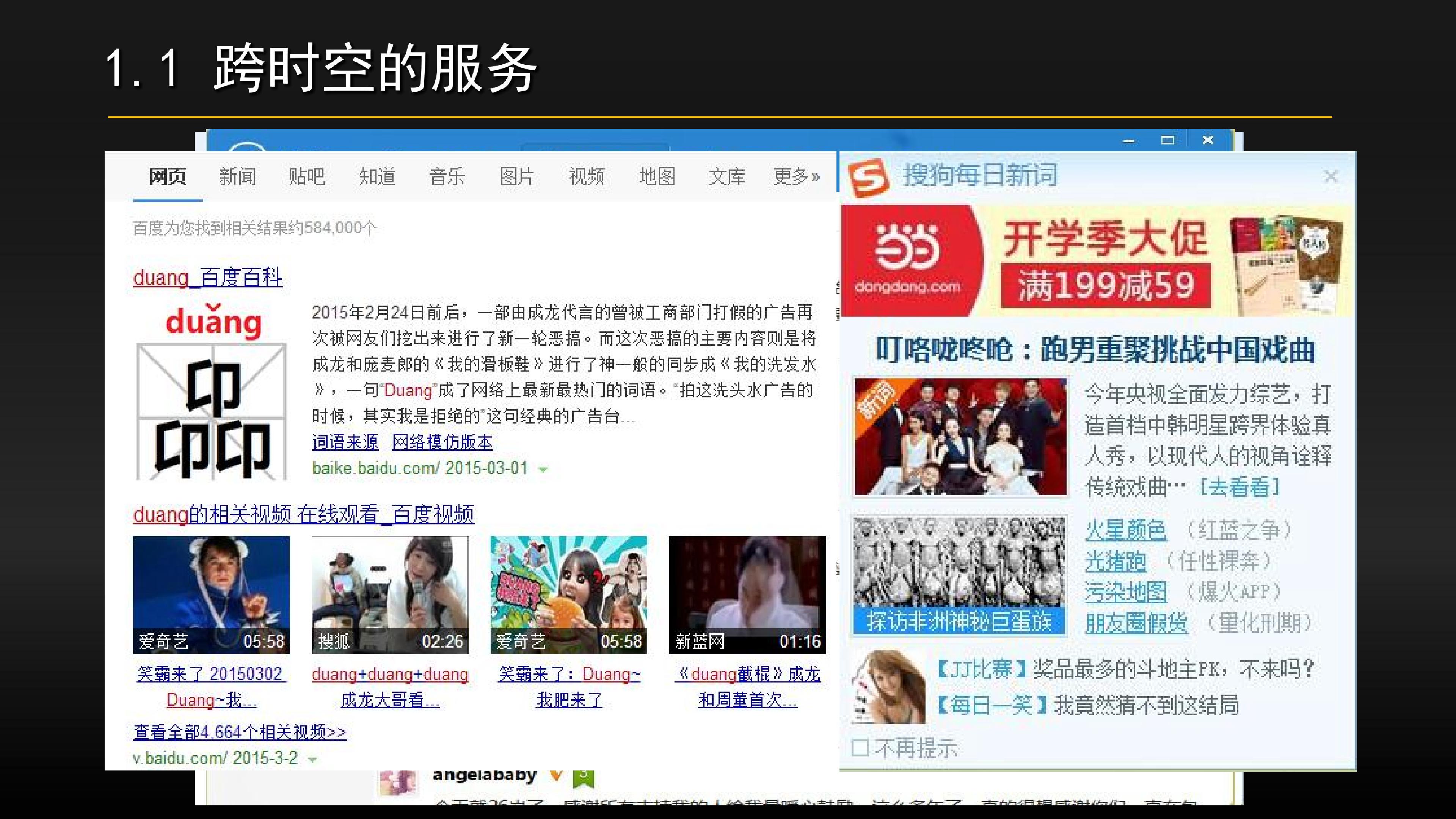Viewport: 1456px width, 819px height.
Task: Click the 查看全部4,664个相关视频 link
Action: [240, 732]
